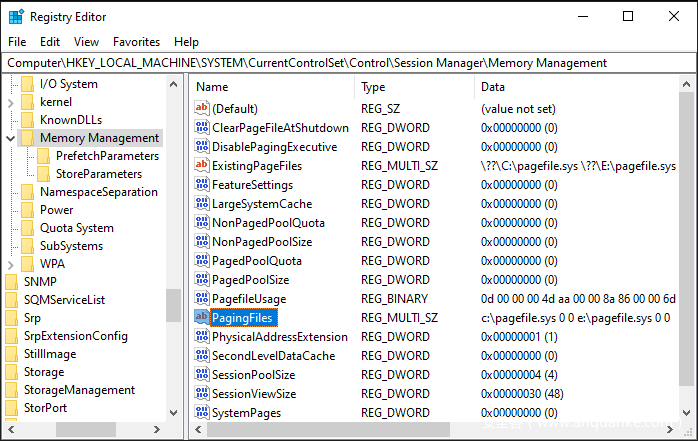
Task: Click tree pane scroll left arrow
Action: [x=11, y=429]
